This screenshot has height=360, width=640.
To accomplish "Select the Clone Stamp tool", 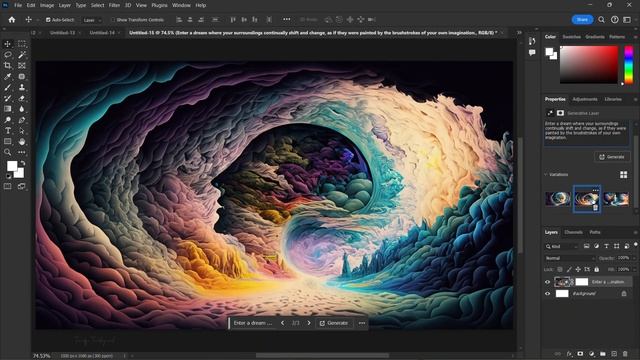I will [22, 87].
